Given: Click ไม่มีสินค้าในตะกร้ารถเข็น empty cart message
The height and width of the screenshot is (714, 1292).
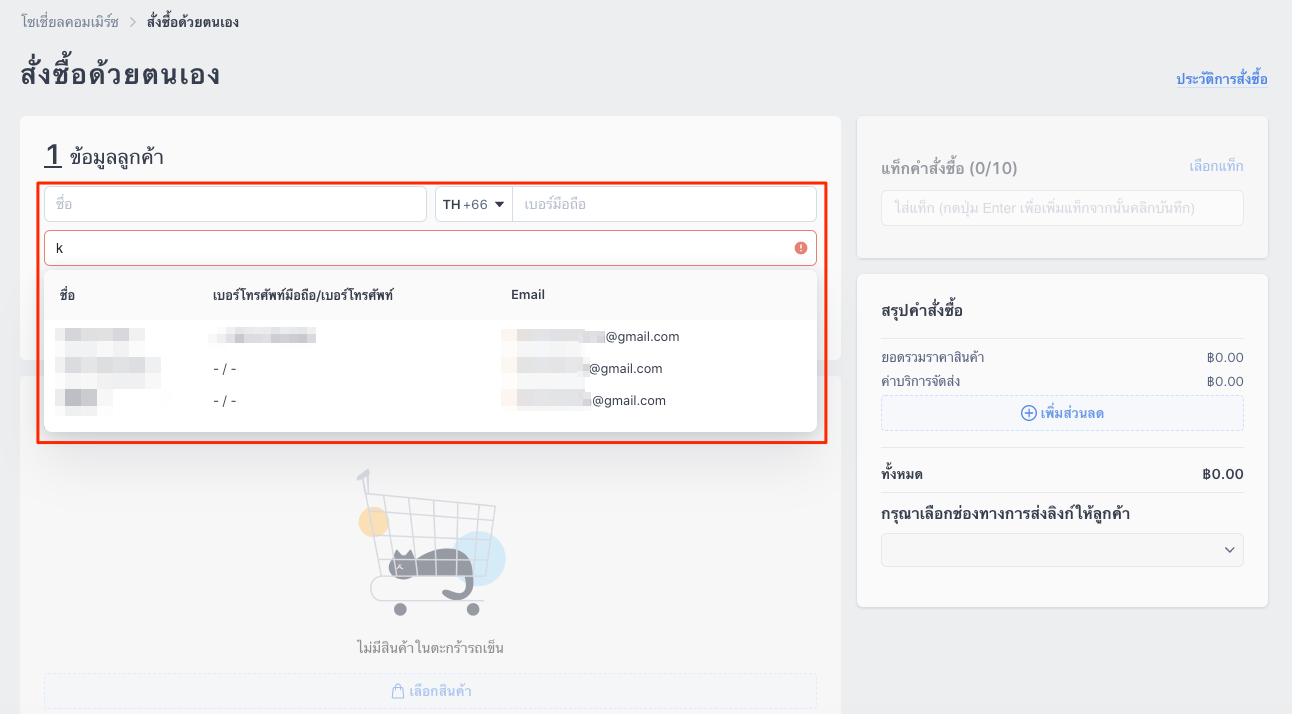Looking at the screenshot, I should 430,648.
